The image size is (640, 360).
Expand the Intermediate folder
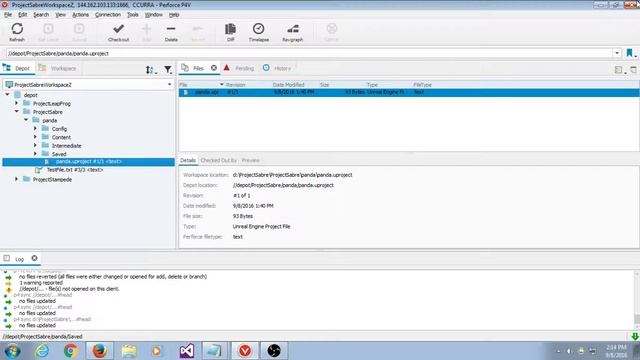pos(36,145)
